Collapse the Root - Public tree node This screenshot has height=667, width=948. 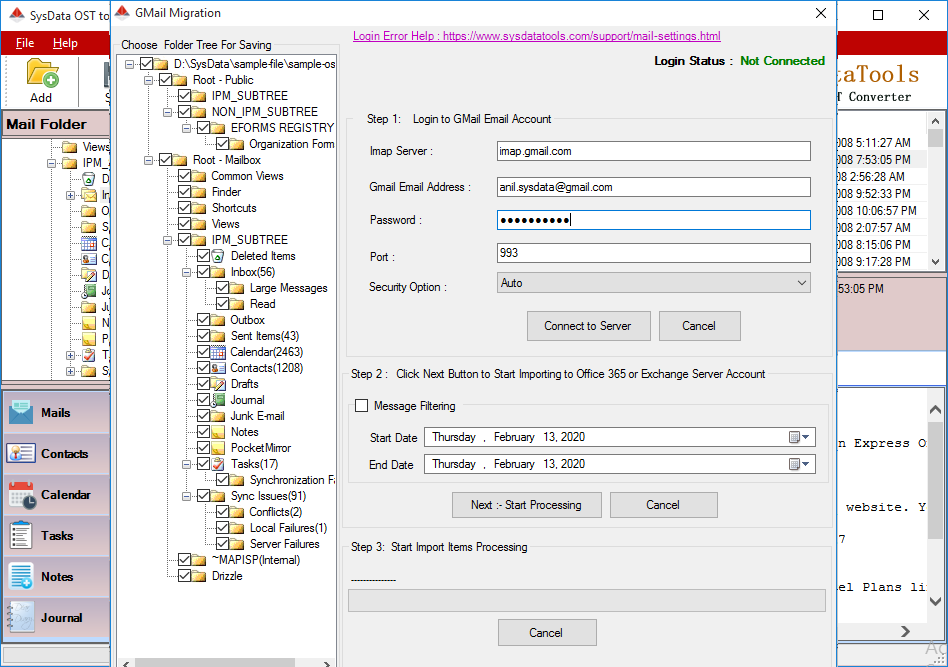click(149, 80)
